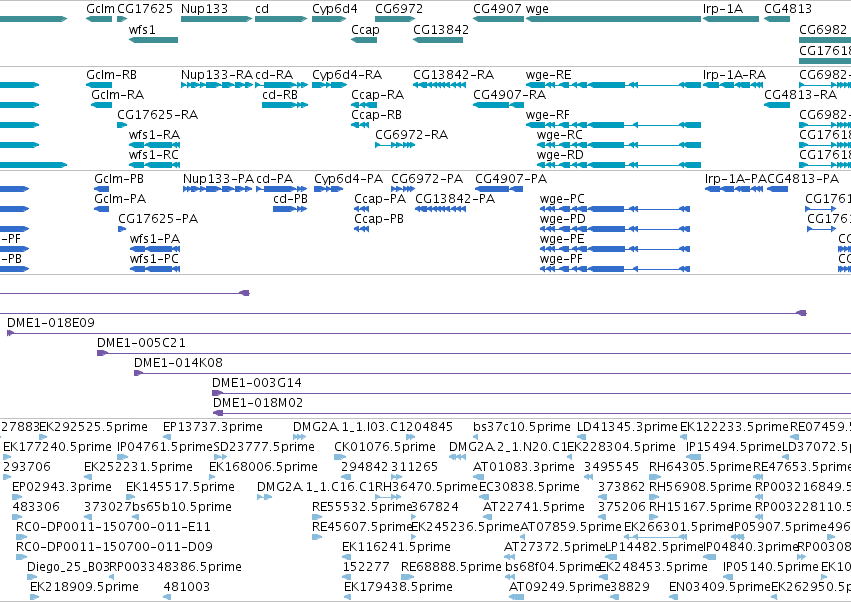Screen dimensions: 851x602
Task: Click the Cyp6d4-PA protein label
Action: tap(348, 179)
